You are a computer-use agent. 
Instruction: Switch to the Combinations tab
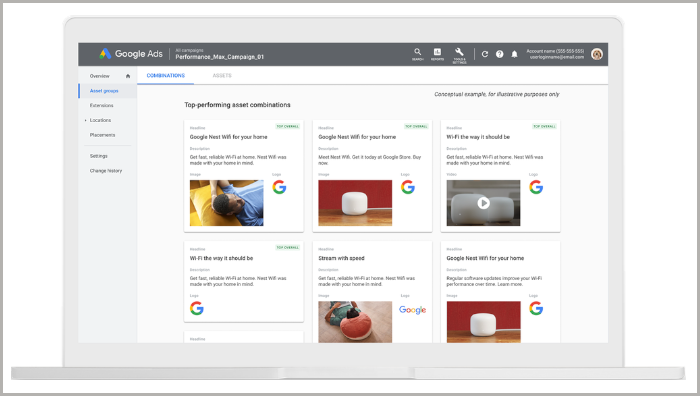pyautogui.click(x=166, y=75)
